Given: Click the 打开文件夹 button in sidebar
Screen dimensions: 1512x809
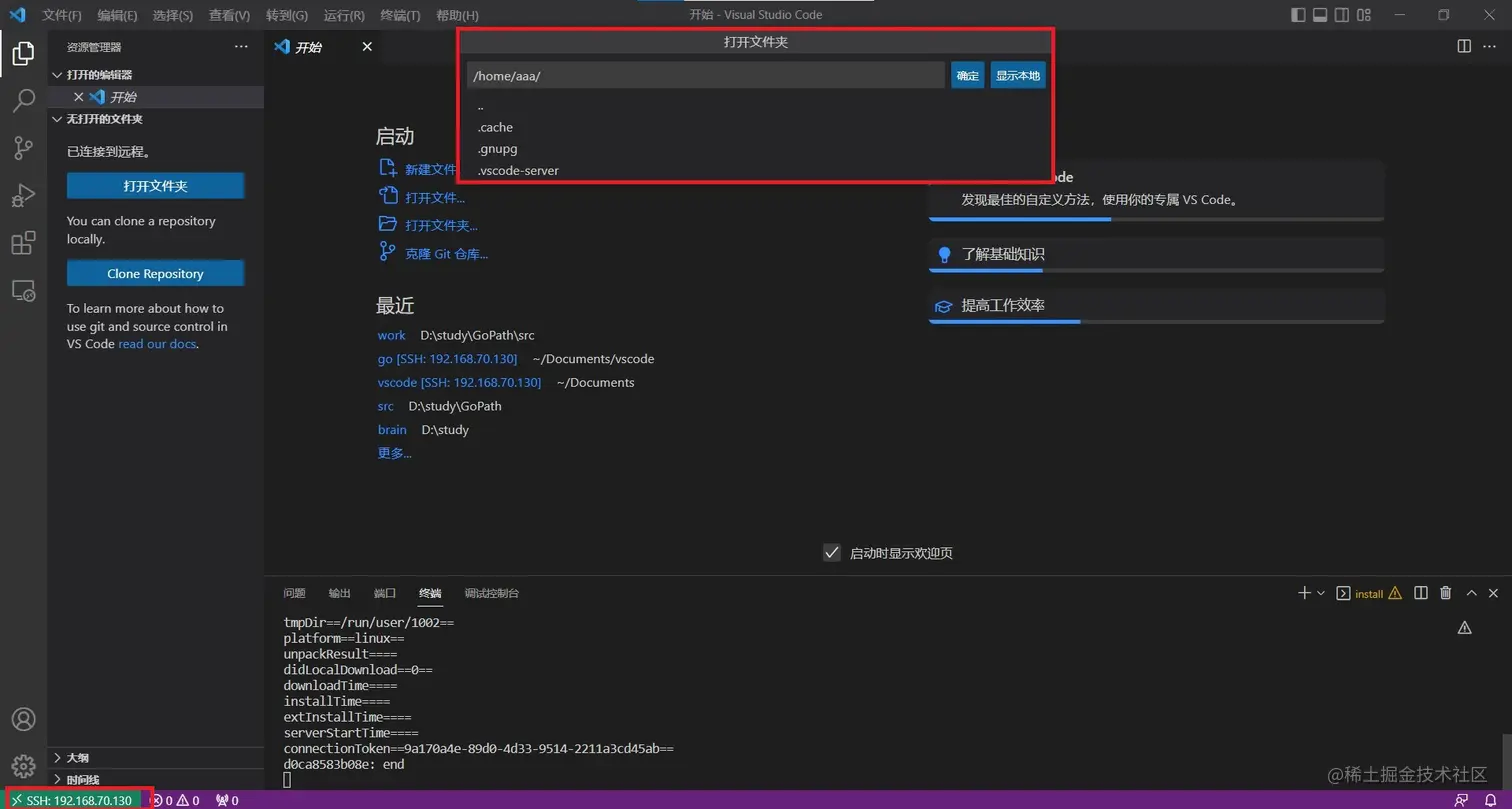Looking at the screenshot, I should (x=156, y=186).
